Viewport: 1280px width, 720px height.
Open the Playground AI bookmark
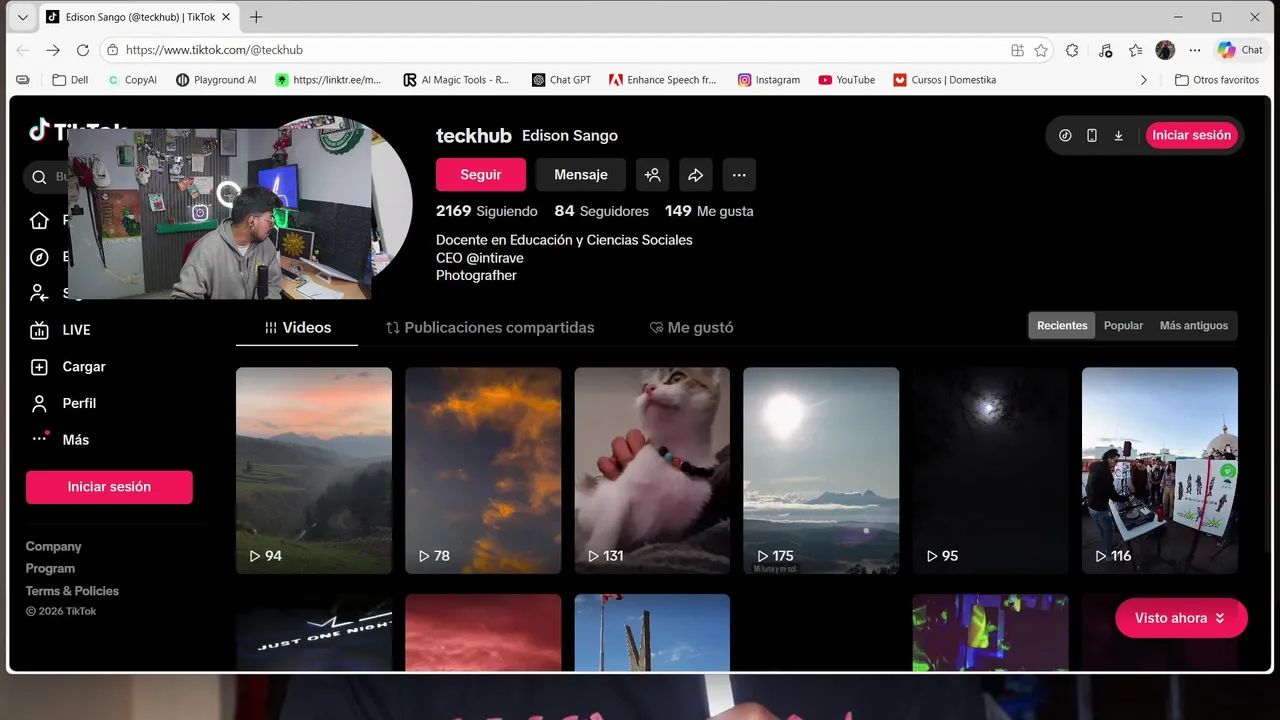click(216, 80)
